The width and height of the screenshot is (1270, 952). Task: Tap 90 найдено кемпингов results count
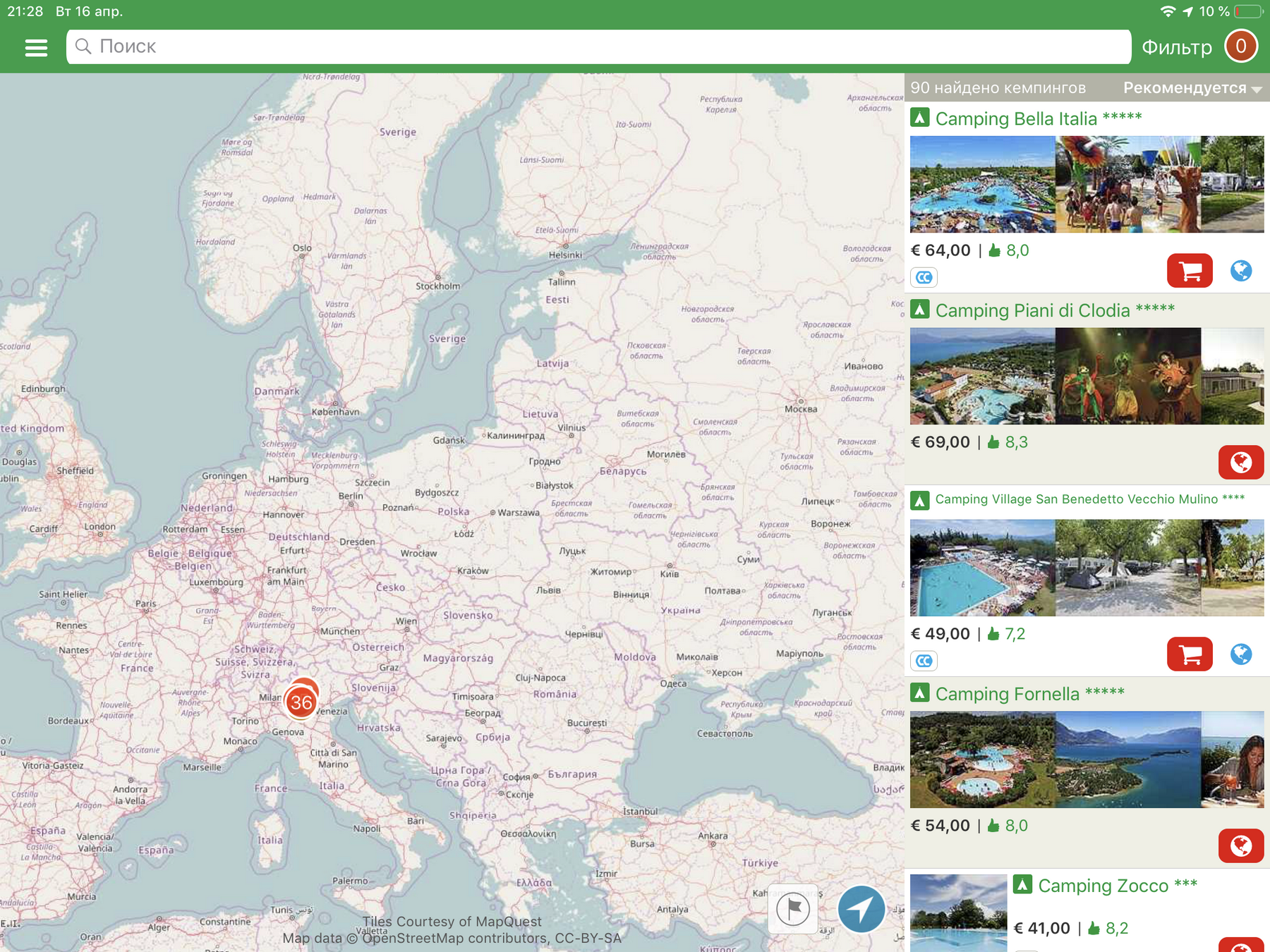998,88
